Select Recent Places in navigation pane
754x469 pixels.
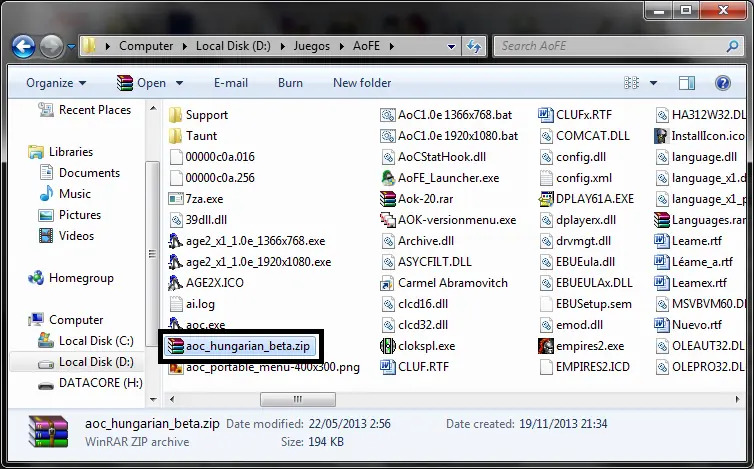click(84, 110)
